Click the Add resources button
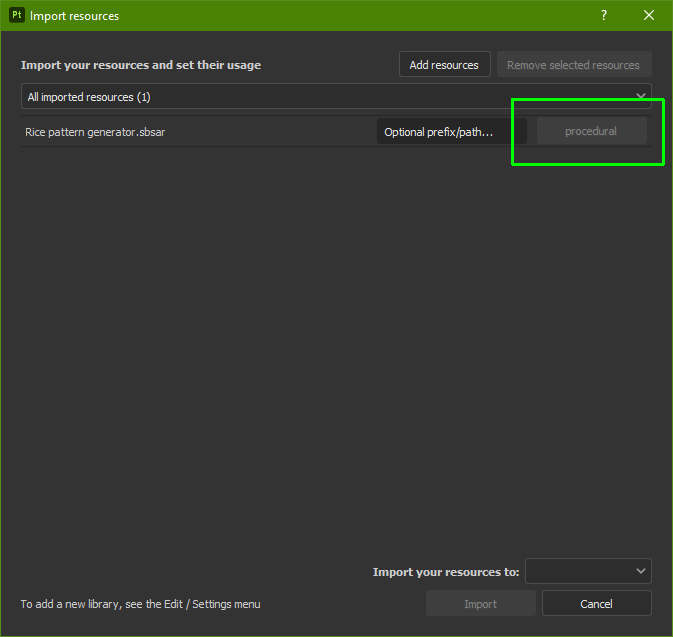The width and height of the screenshot is (673, 637). click(444, 65)
